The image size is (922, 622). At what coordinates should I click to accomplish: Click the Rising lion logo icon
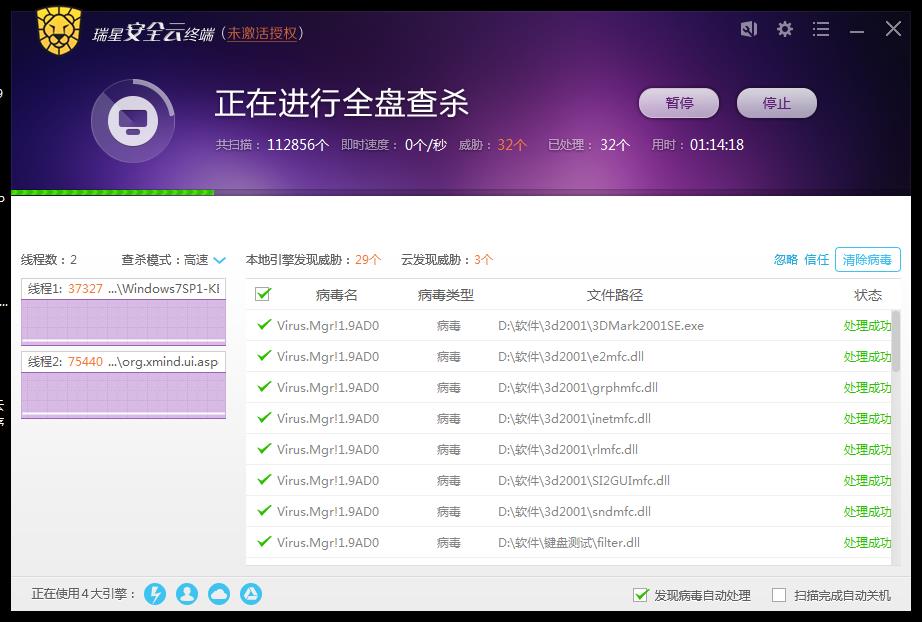58,31
